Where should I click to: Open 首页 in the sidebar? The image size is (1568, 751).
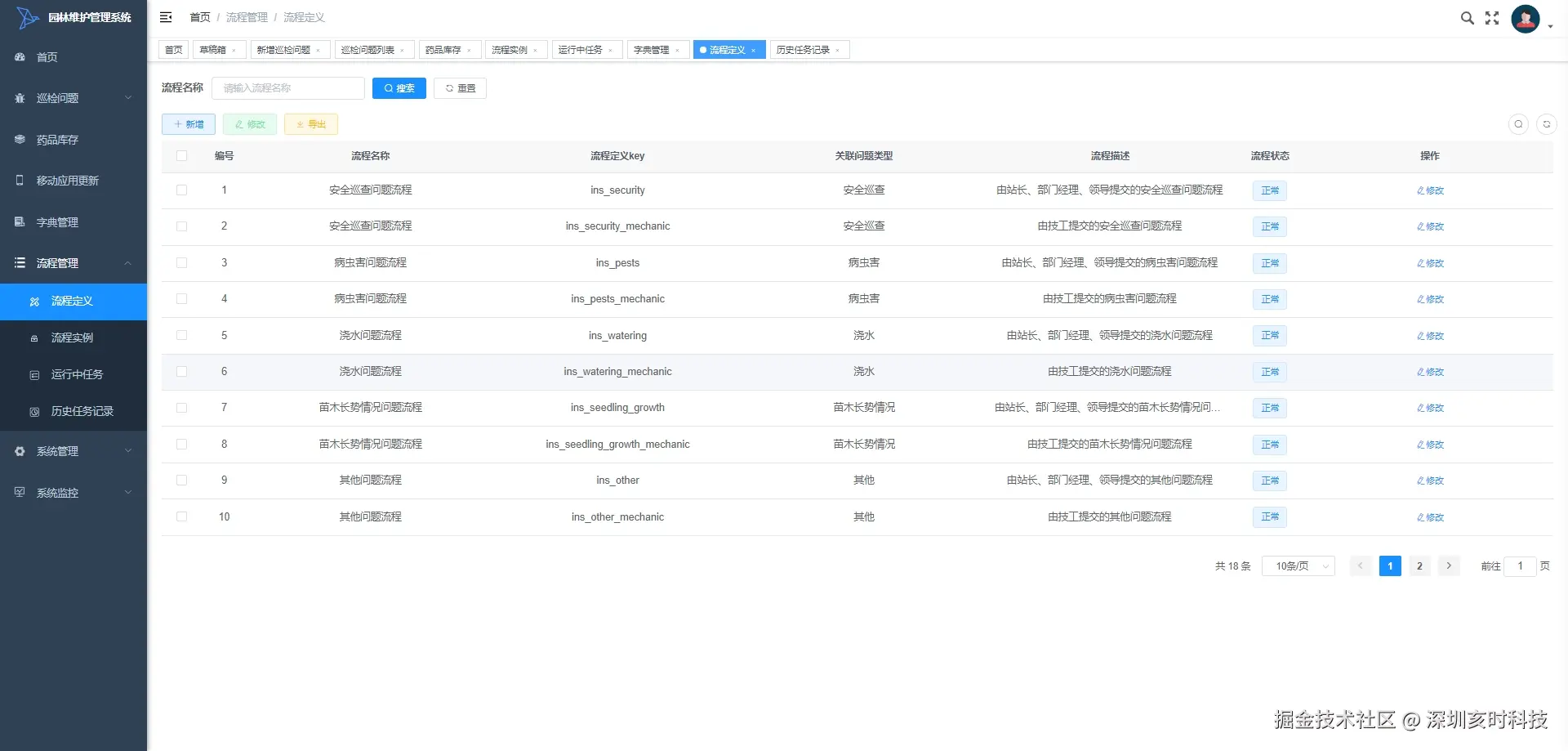tap(73, 57)
